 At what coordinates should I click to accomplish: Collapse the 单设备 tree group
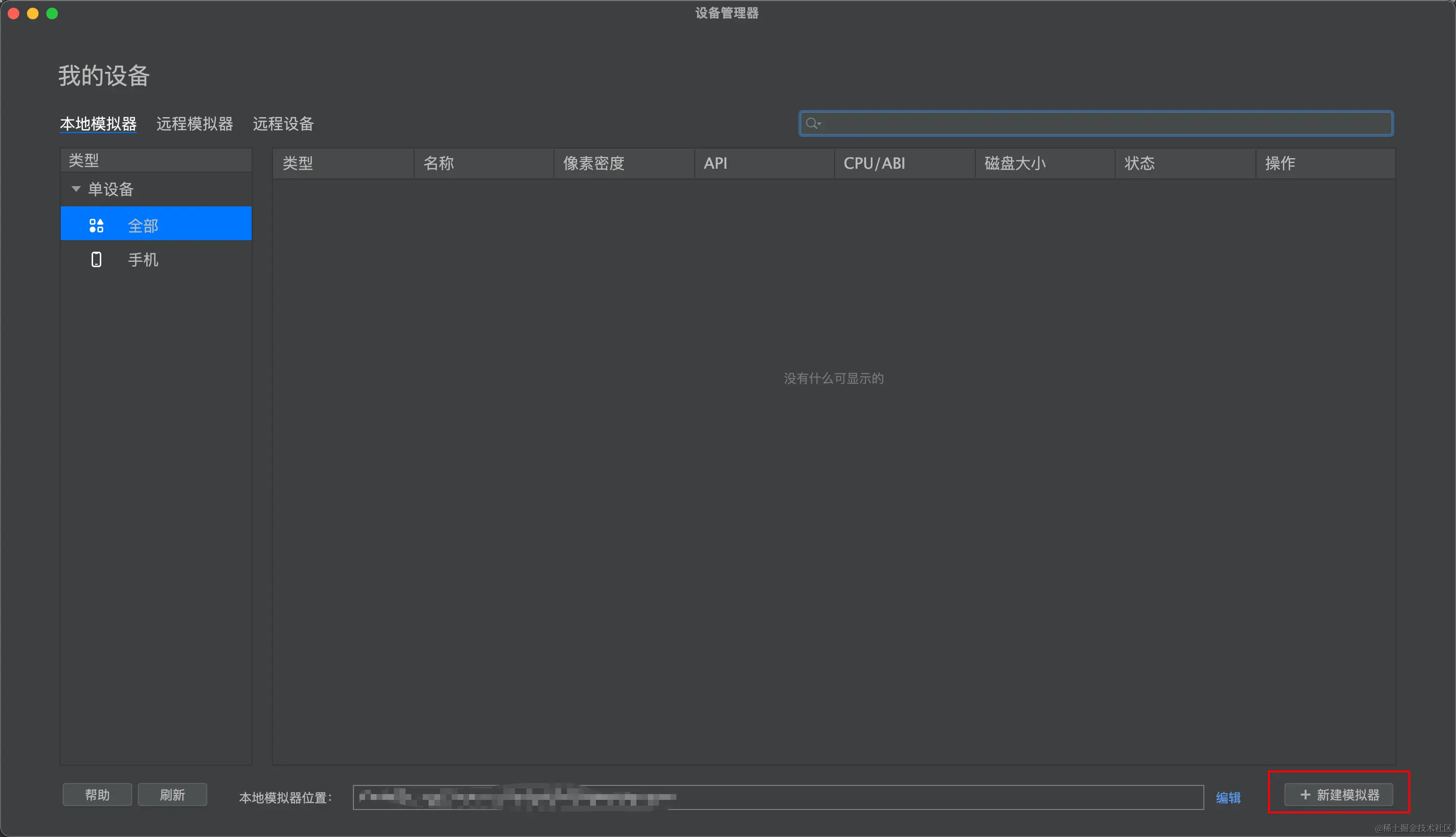point(76,189)
